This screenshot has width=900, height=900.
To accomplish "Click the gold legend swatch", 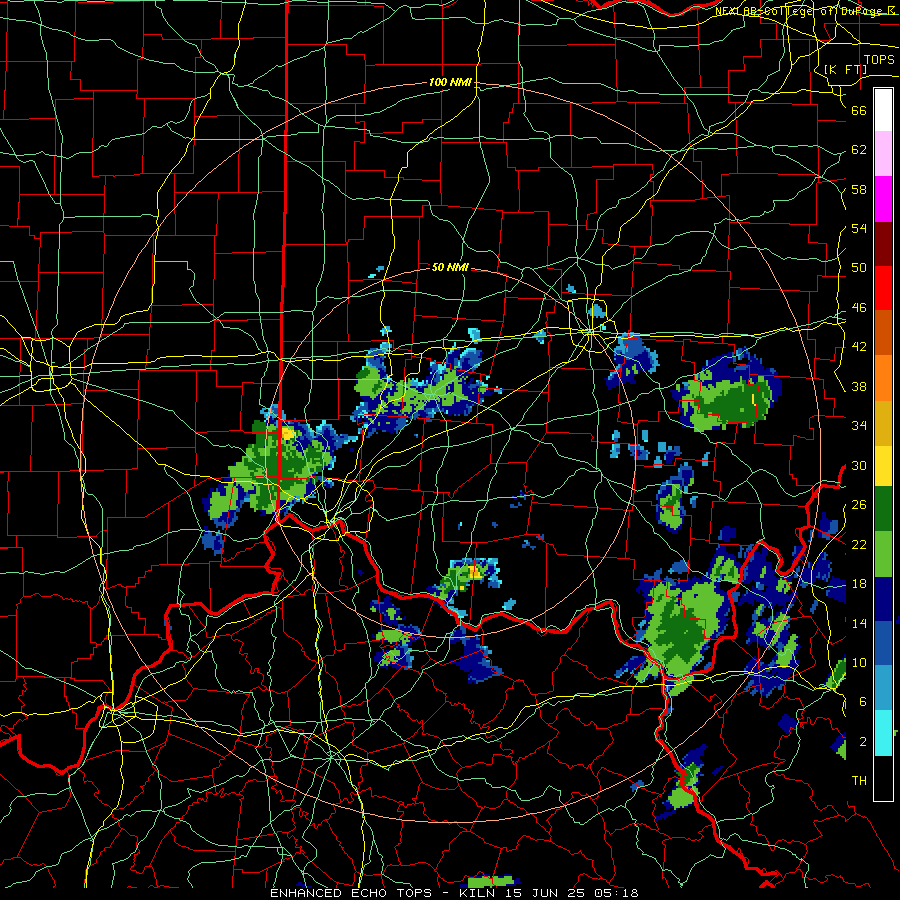I will click(883, 422).
